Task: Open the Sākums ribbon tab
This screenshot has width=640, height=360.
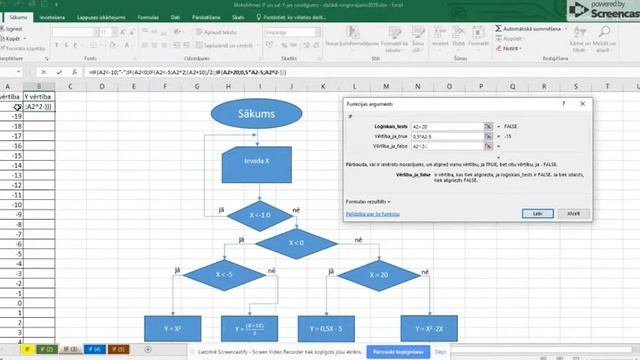Action: 18,17
